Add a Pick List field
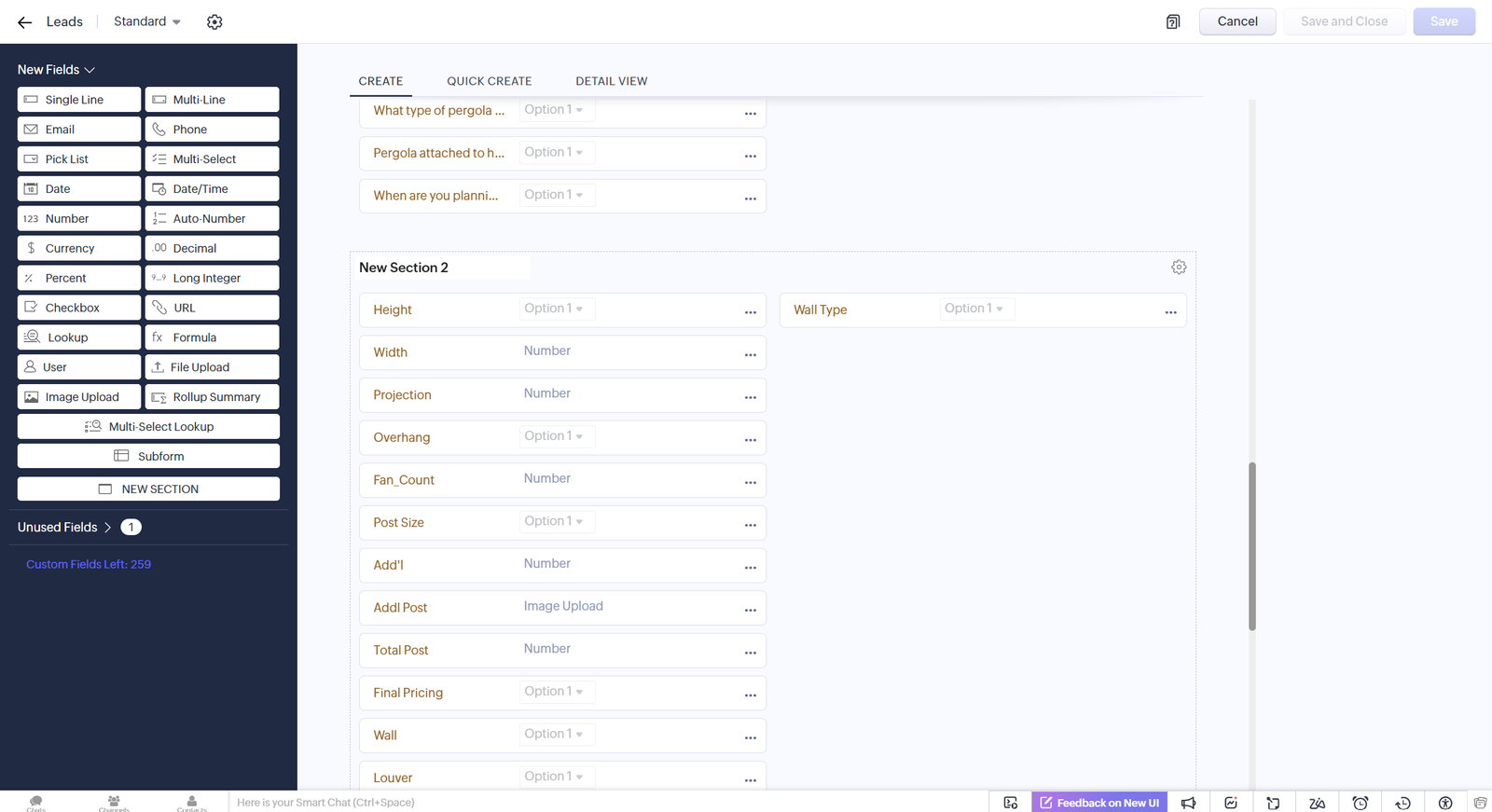The height and width of the screenshot is (812, 1492). 79,159
